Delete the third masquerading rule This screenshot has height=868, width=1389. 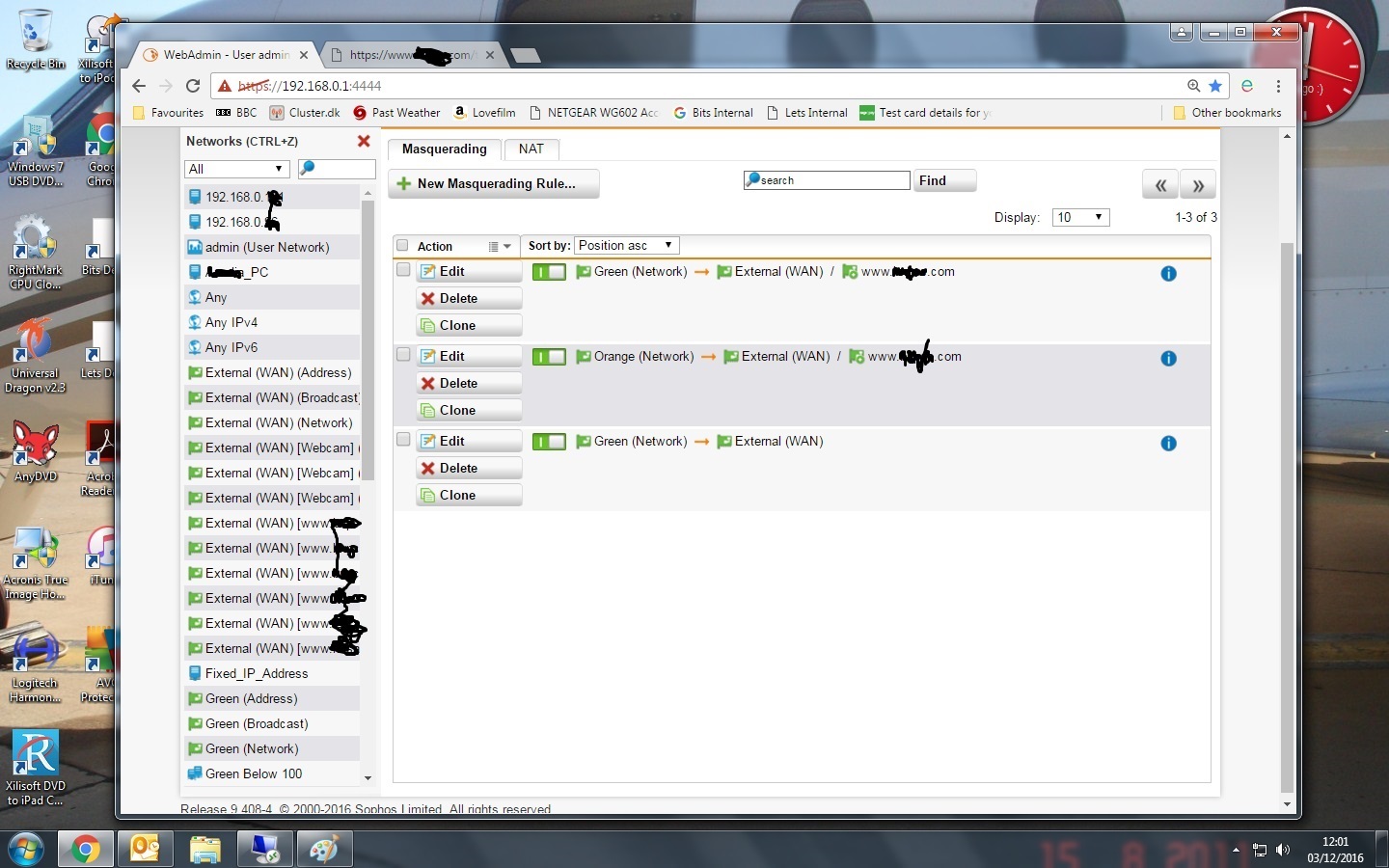click(x=469, y=469)
